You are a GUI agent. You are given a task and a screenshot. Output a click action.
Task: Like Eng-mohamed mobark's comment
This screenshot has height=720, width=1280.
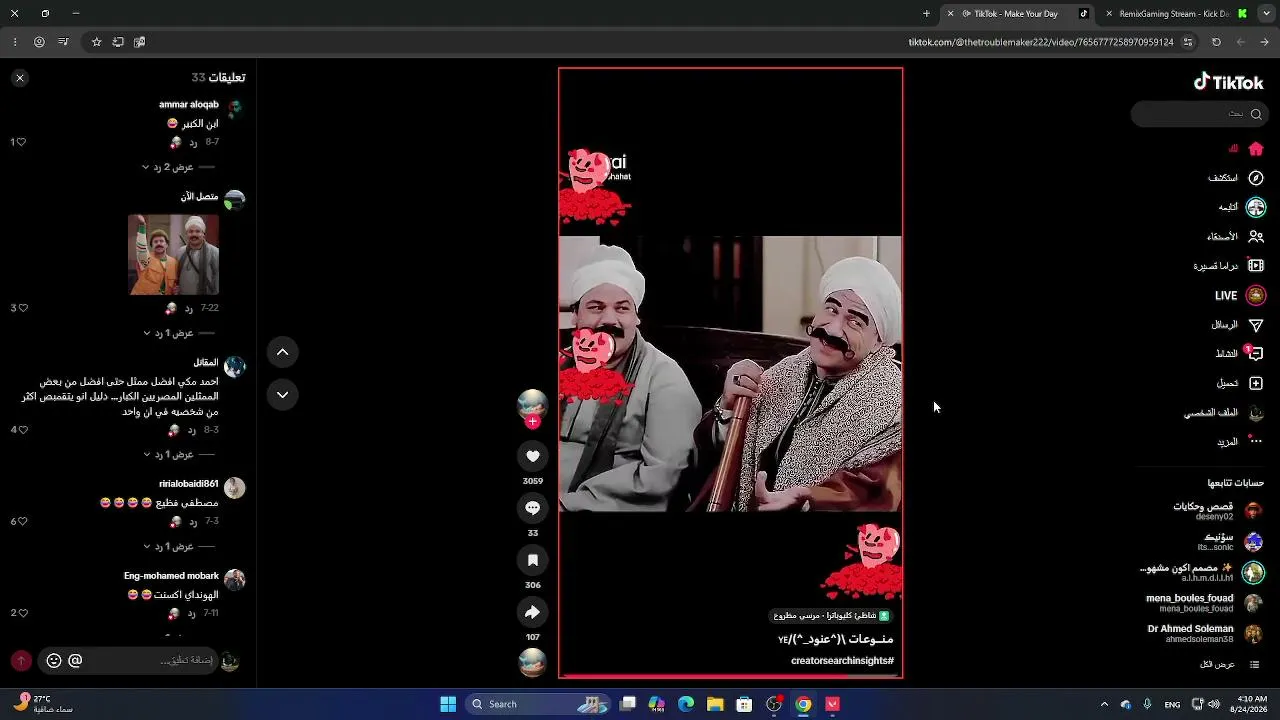click(x=21, y=613)
